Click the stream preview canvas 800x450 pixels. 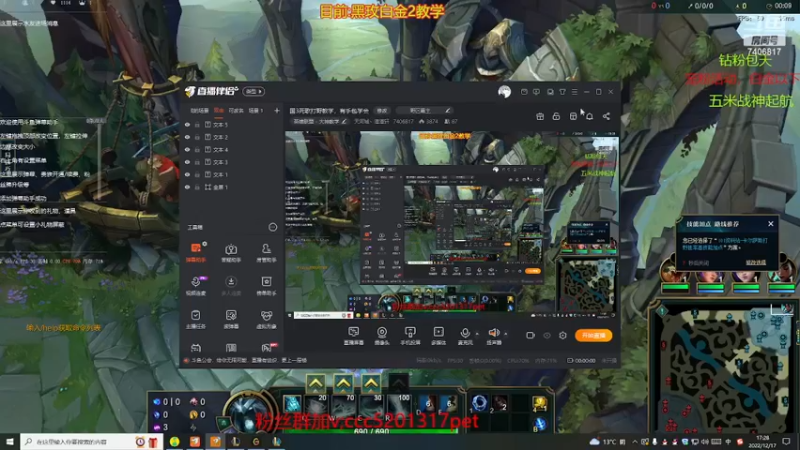[x=452, y=224]
